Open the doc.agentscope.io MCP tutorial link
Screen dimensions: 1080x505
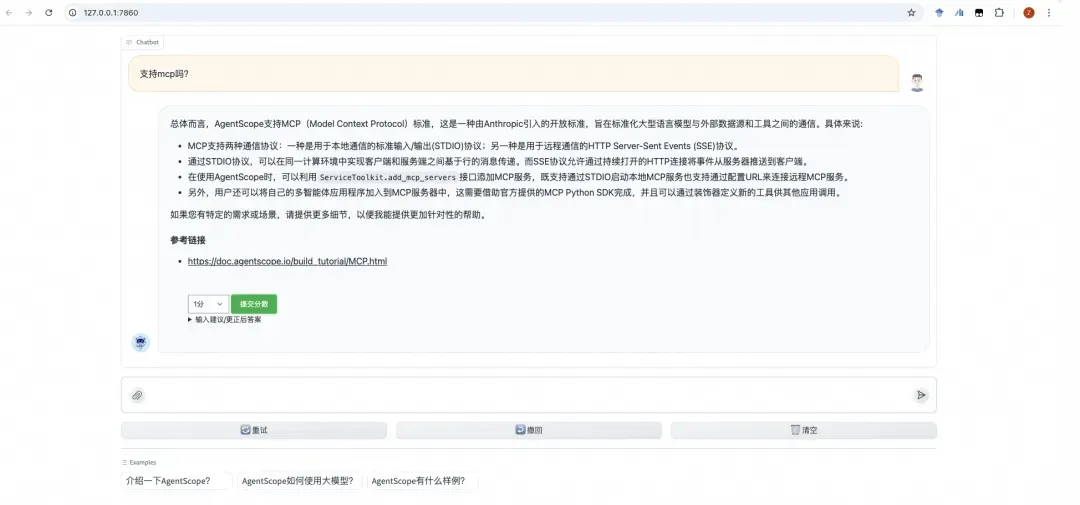tap(287, 261)
